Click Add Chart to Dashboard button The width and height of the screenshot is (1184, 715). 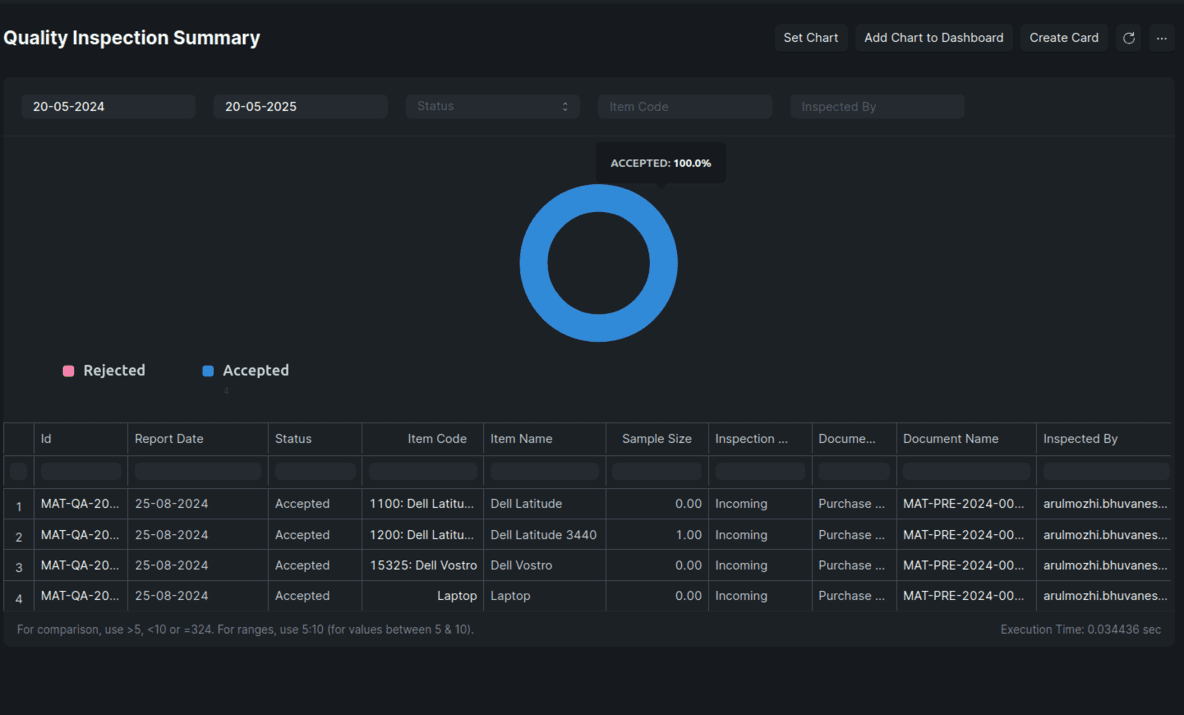tap(933, 38)
